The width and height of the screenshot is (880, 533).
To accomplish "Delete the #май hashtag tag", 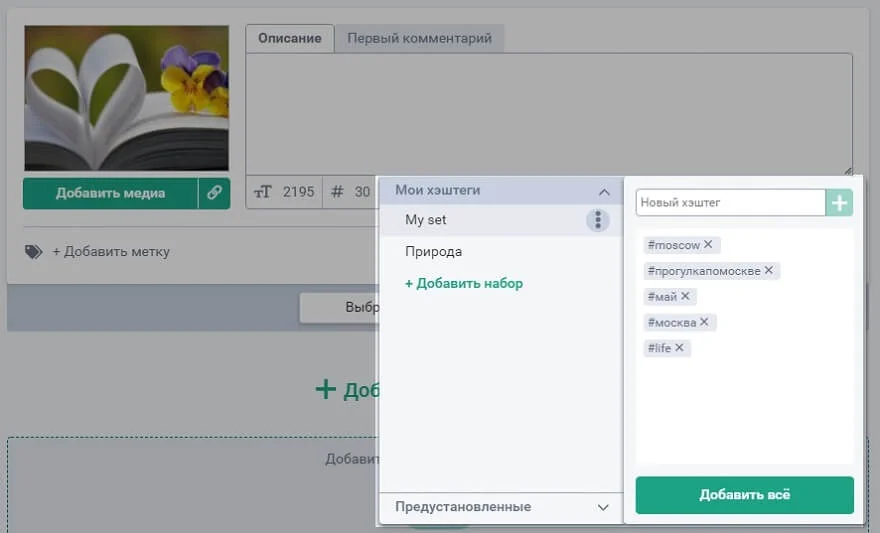I will pyautogui.click(x=686, y=297).
